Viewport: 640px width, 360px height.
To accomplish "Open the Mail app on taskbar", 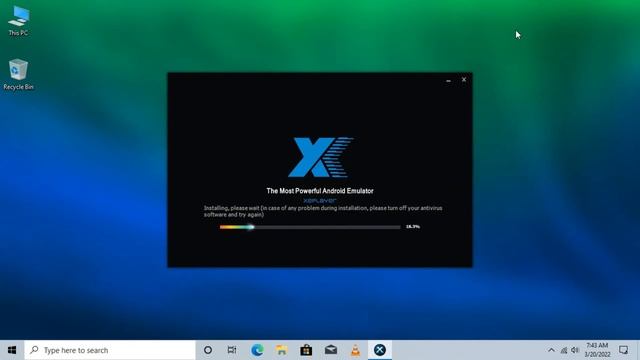I will pyautogui.click(x=331, y=350).
